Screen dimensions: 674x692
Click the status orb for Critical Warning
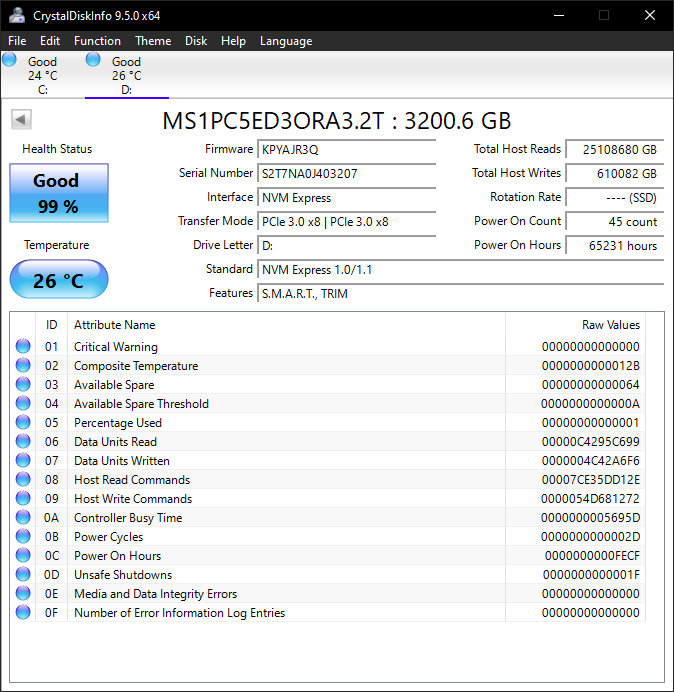pyautogui.click(x=23, y=347)
